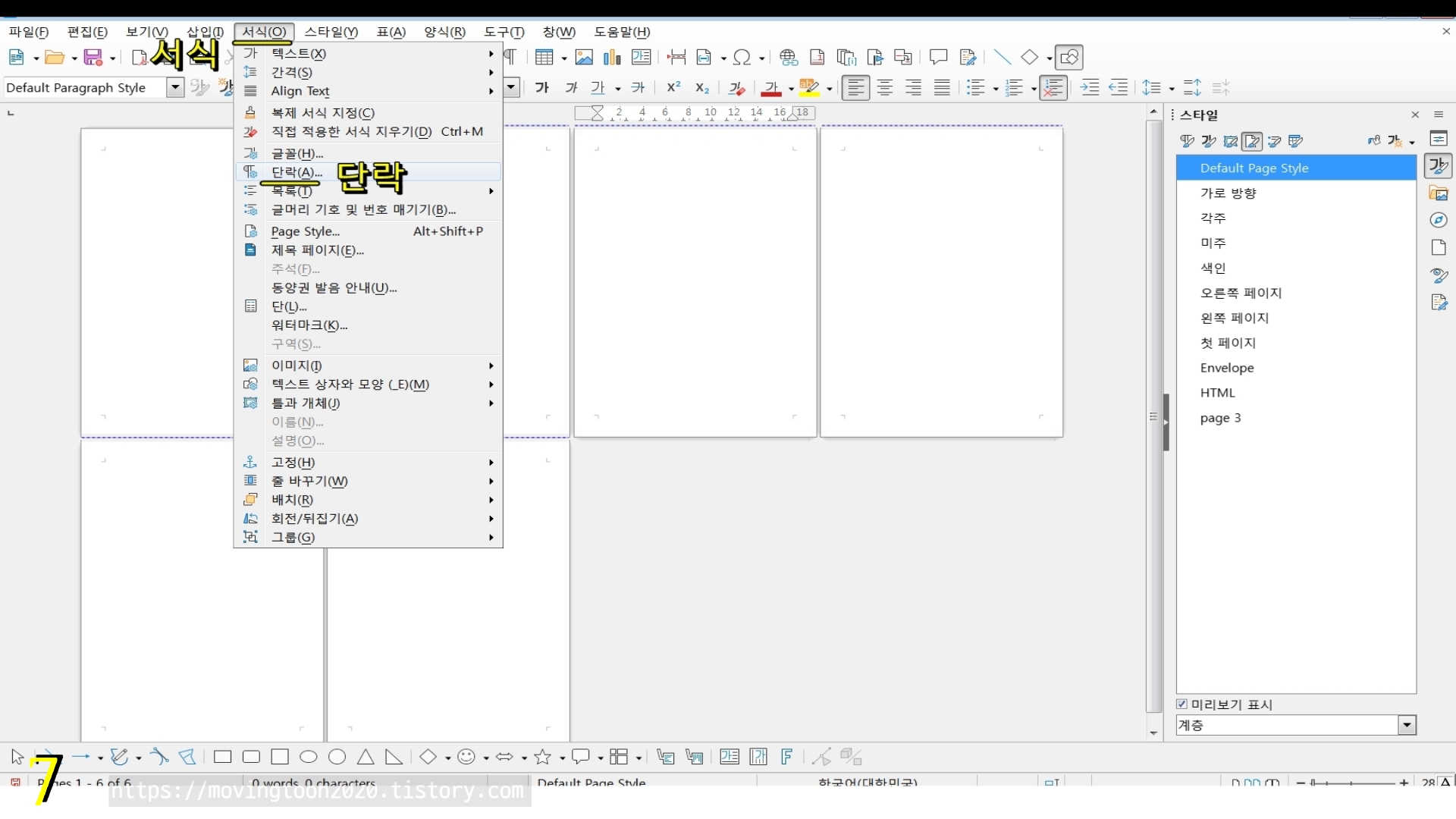Uncheck the 미리보기 표시 checkbox
The height and width of the screenshot is (819, 1456).
tap(1182, 704)
